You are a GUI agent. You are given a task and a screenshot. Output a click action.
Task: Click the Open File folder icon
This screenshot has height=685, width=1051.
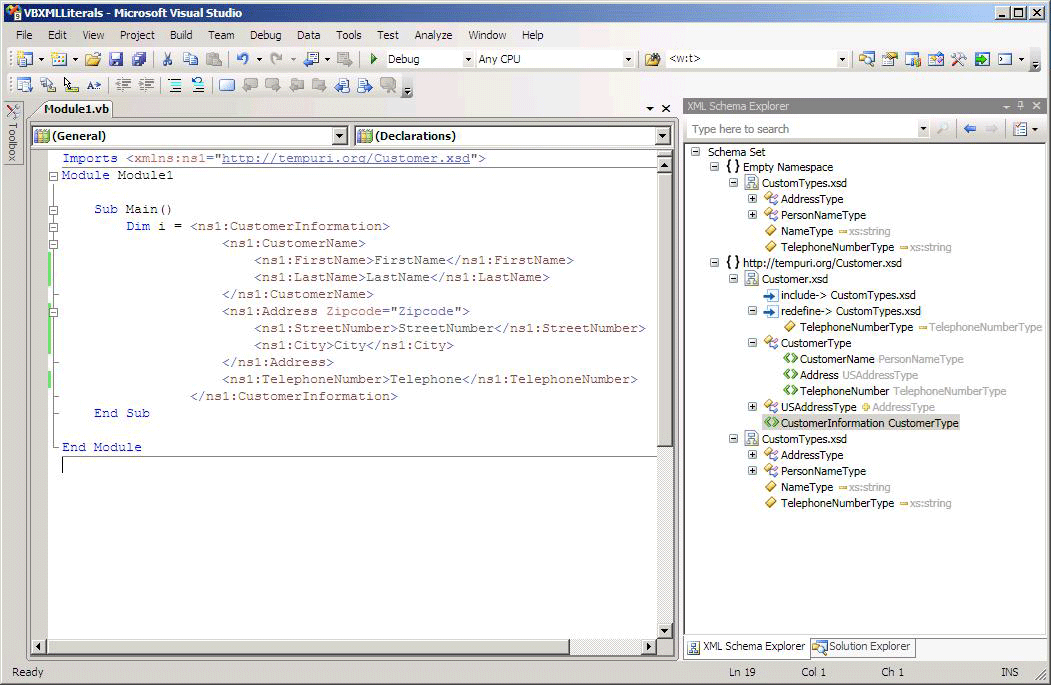pyautogui.click(x=93, y=60)
